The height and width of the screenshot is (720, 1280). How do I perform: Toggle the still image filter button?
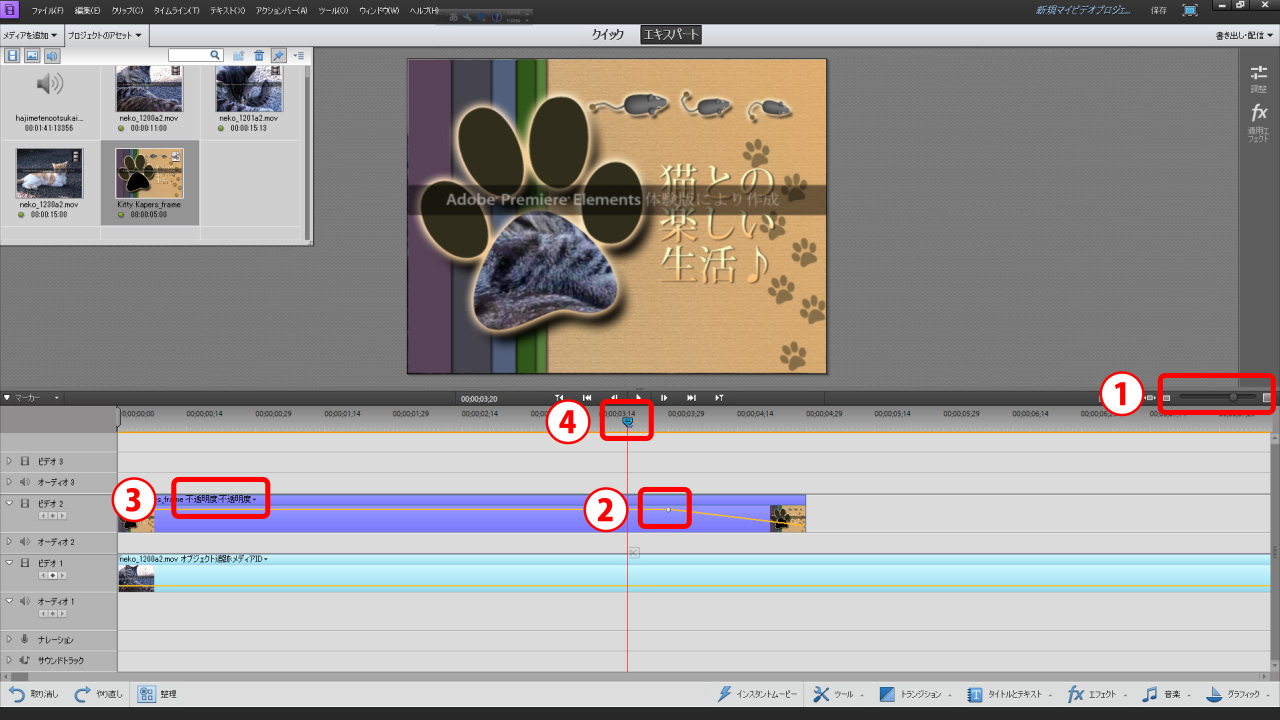click(x=32, y=56)
